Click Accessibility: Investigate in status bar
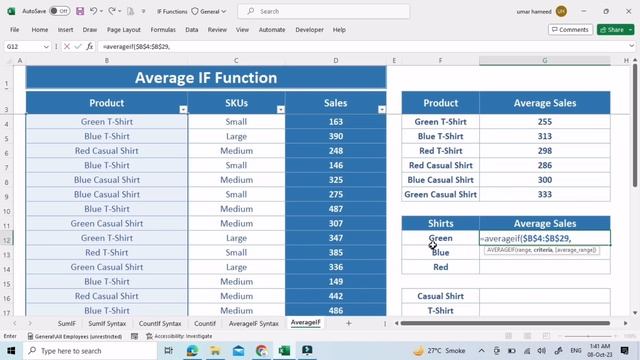The width and height of the screenshot is (640, 360). click(x=179, y=336)
